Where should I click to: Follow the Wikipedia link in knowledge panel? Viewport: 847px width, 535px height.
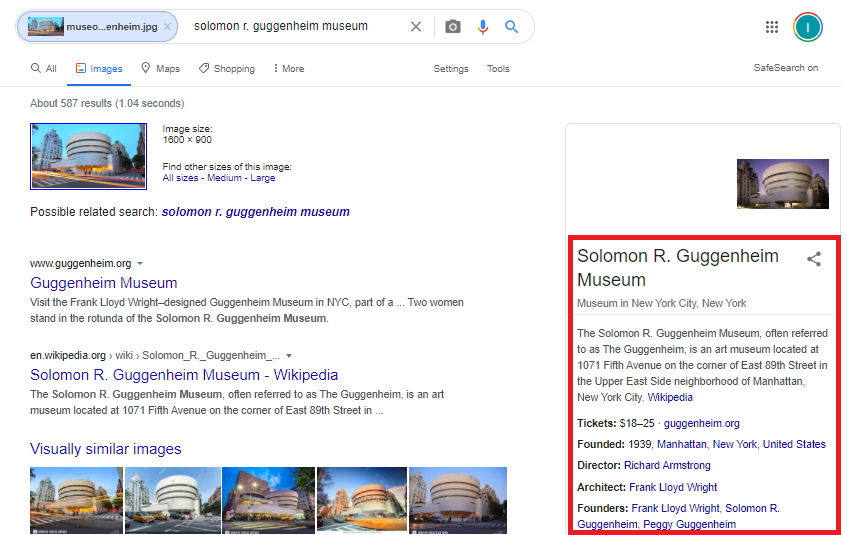670,397
